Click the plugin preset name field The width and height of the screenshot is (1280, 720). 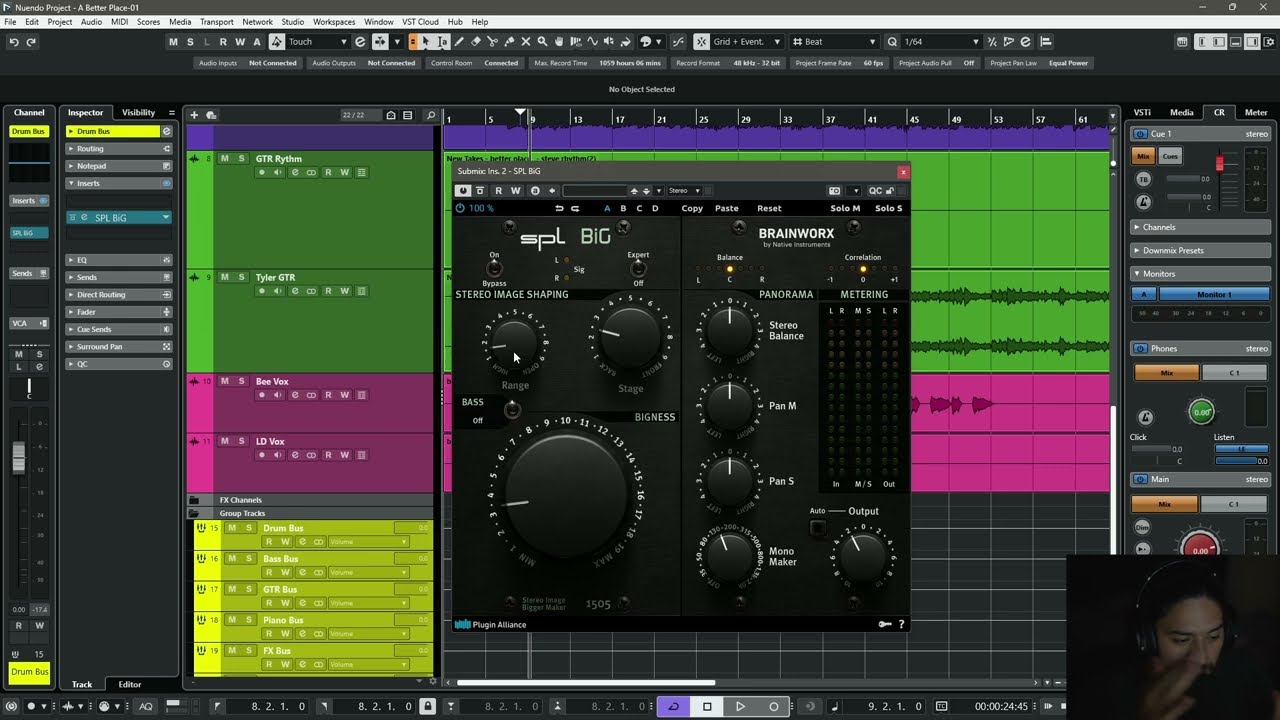coord(595,191)
